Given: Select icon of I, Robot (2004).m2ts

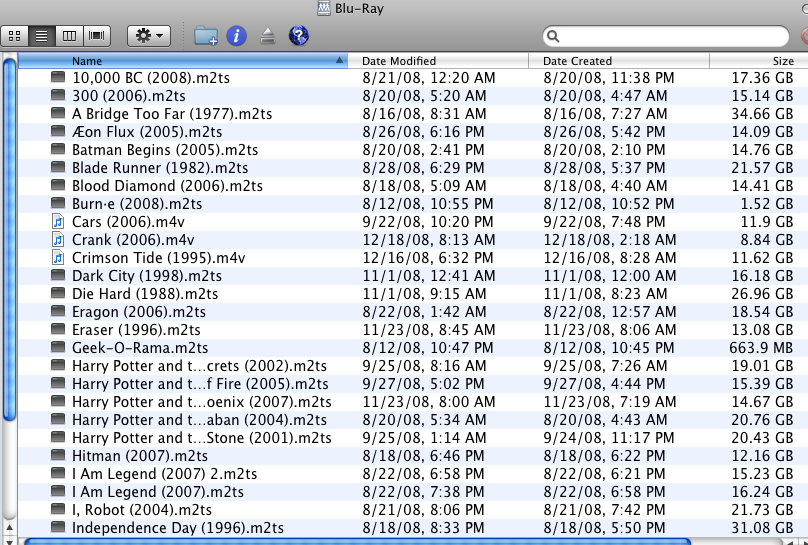Looking at the screenshot, I should click(58, 509).
